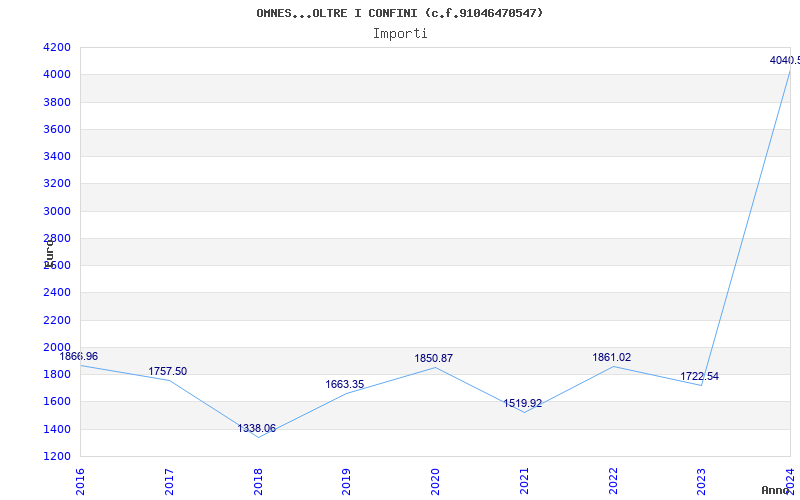Click the 2022 year label on x-axis
The image size is (800, 500).
click(x=612, y=480)
